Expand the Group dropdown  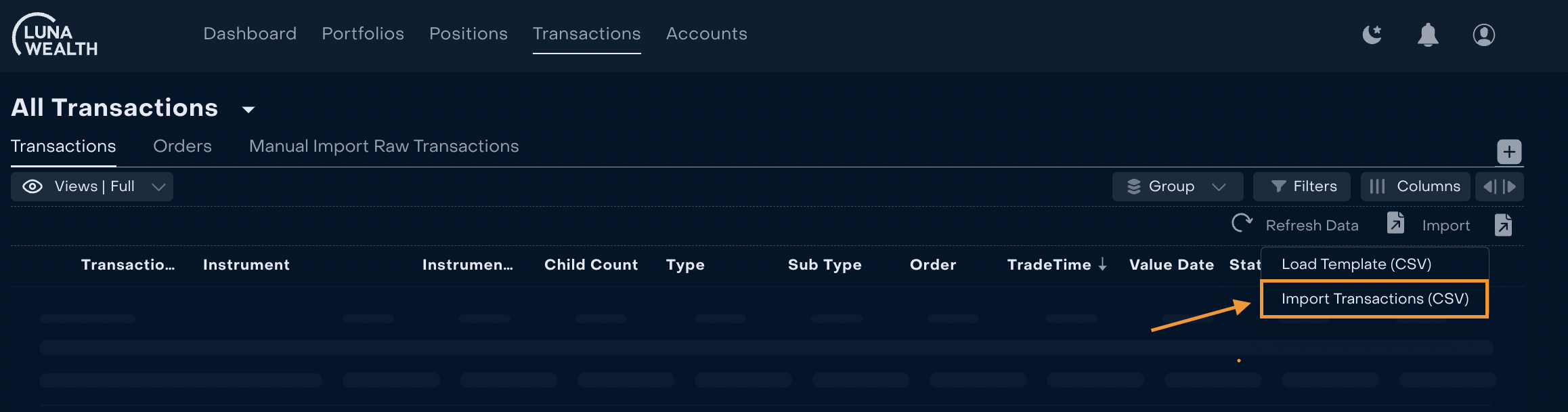(x=1177, y=186)
